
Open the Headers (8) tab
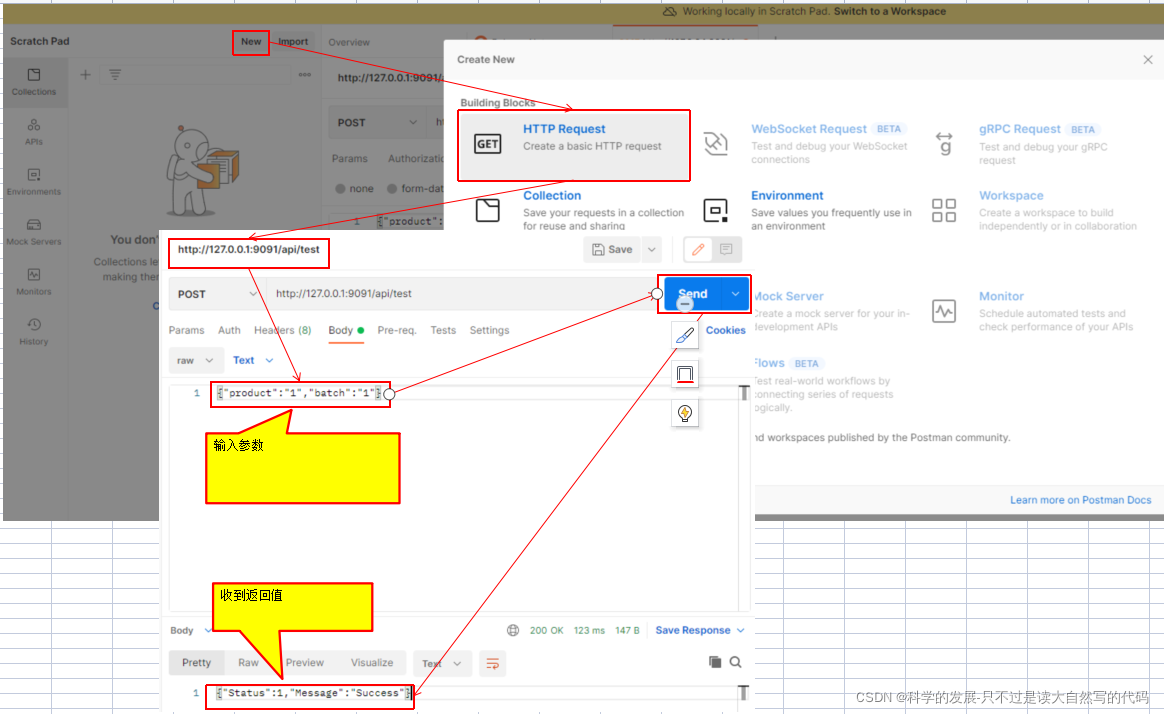tap(282, 330)
